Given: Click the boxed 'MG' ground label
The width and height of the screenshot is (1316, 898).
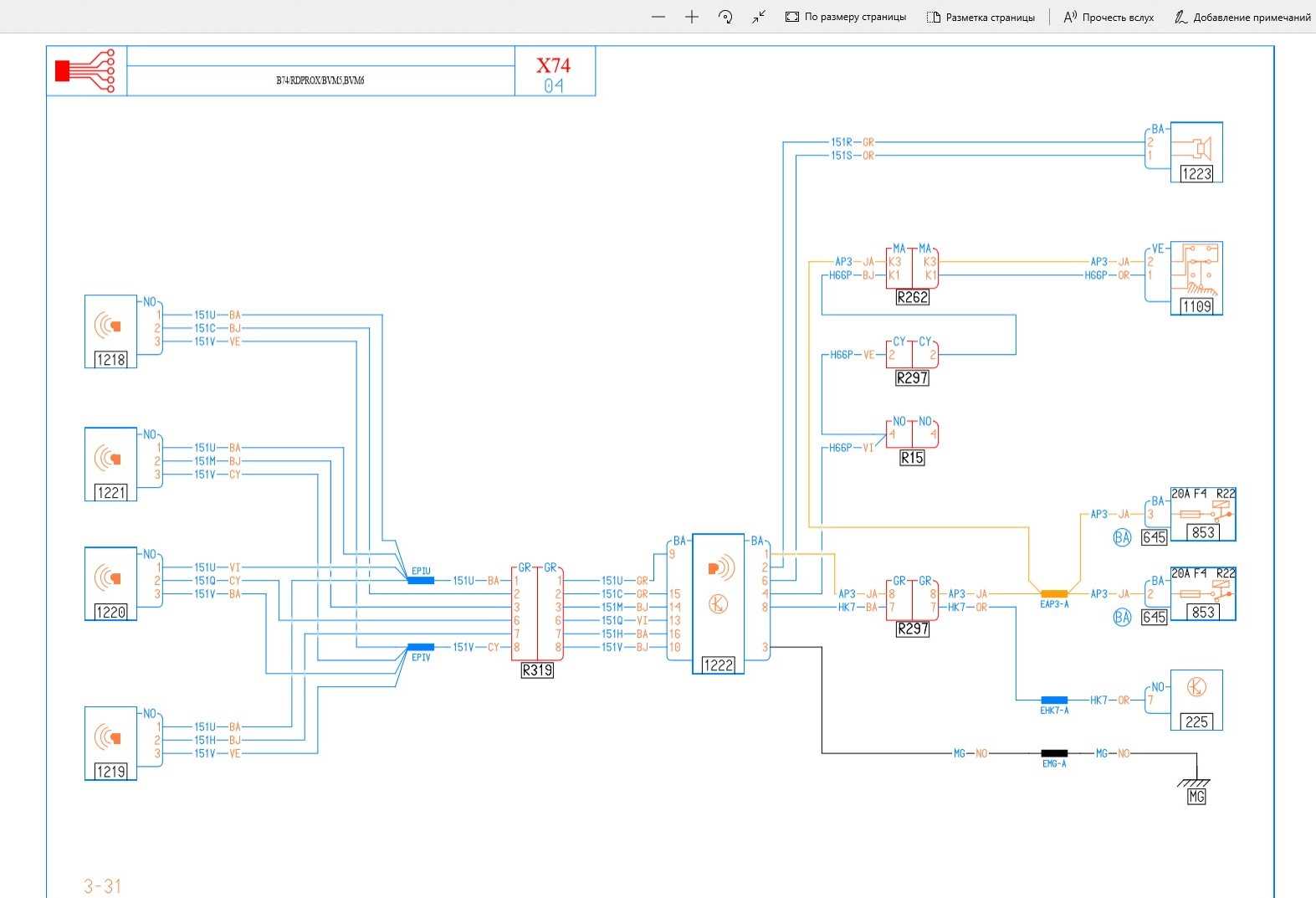Looking at the screenshot, I should pos(1197,797).
